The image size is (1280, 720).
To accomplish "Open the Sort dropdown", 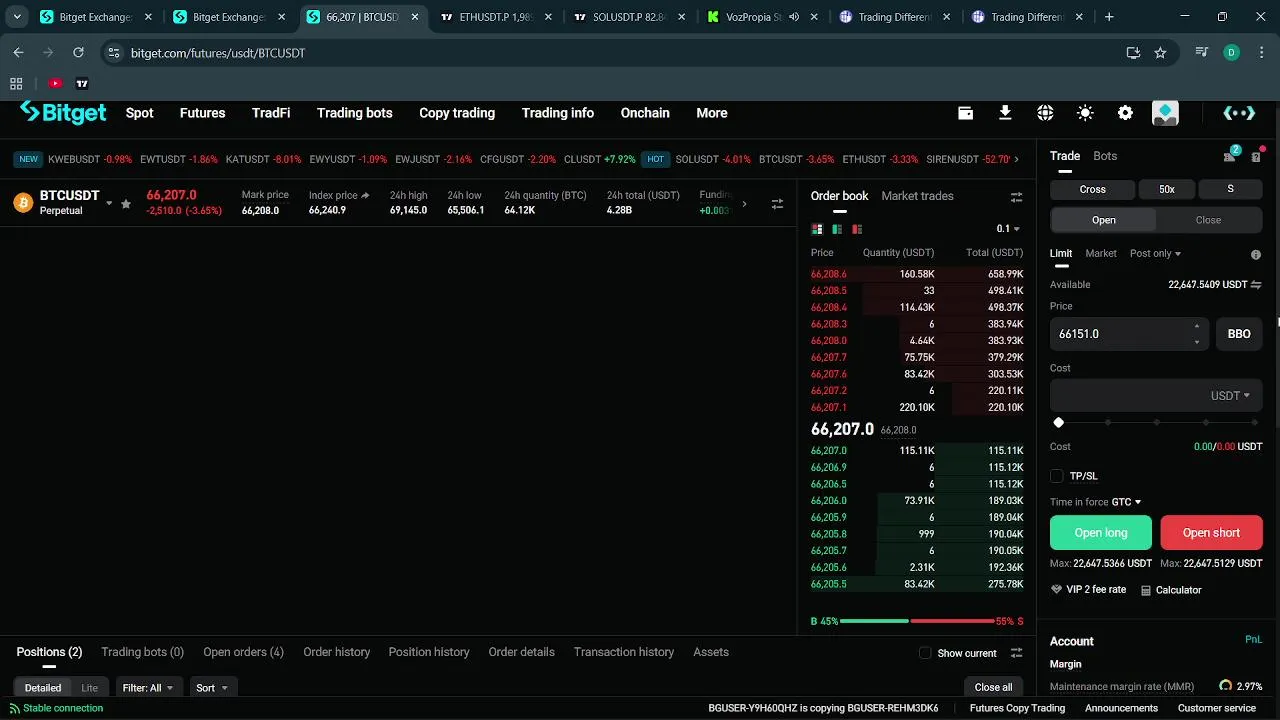I will tap(212, 688).
